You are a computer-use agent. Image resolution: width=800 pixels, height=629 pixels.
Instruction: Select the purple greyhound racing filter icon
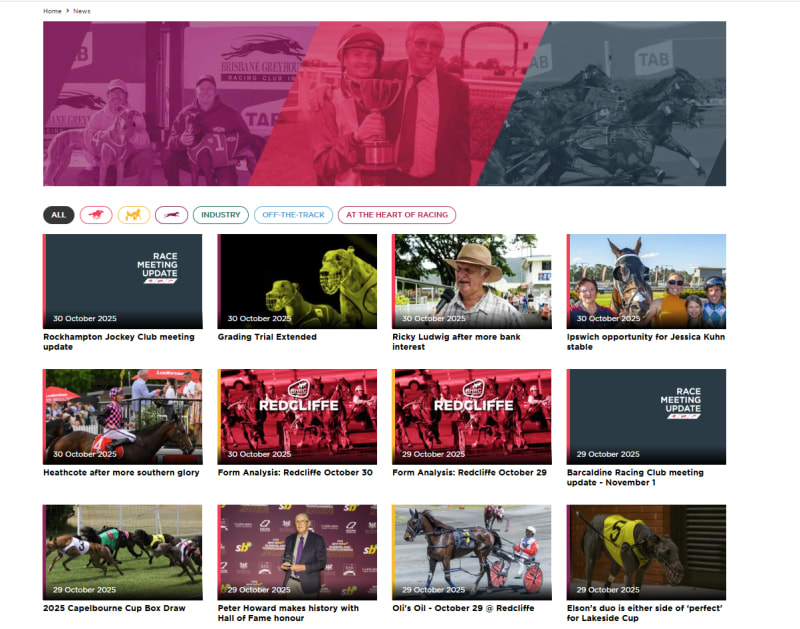pyautogui.click(x=171, y=215)
